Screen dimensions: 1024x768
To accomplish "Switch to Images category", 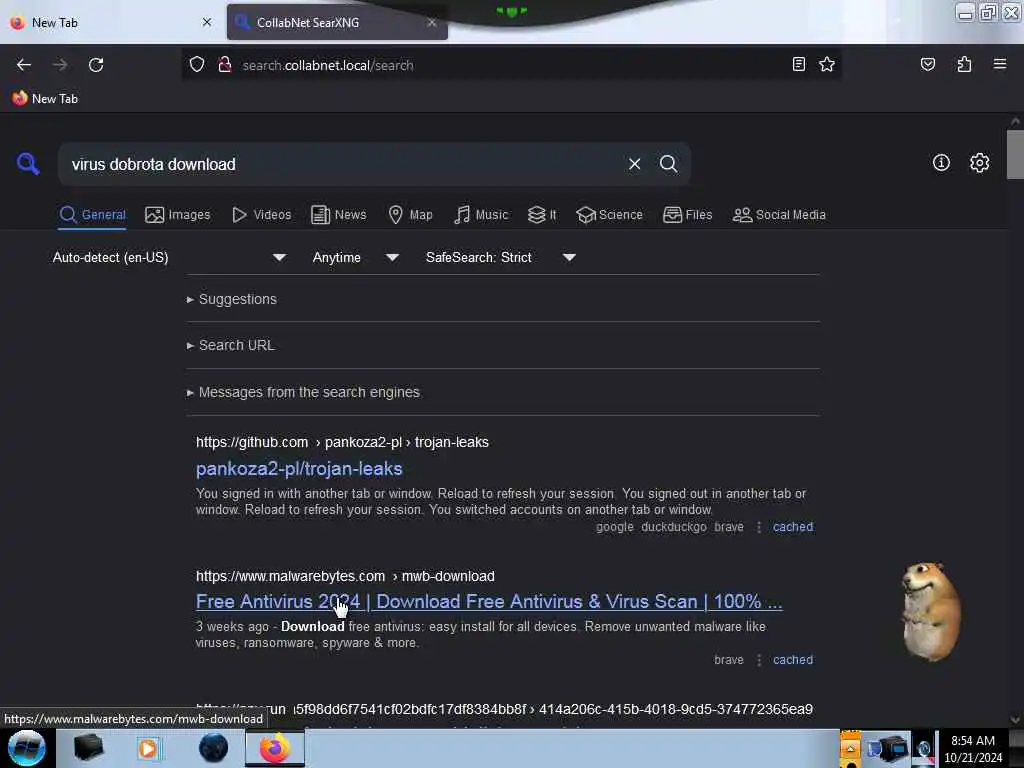I will pyautogui.click(x=178, y=215).
